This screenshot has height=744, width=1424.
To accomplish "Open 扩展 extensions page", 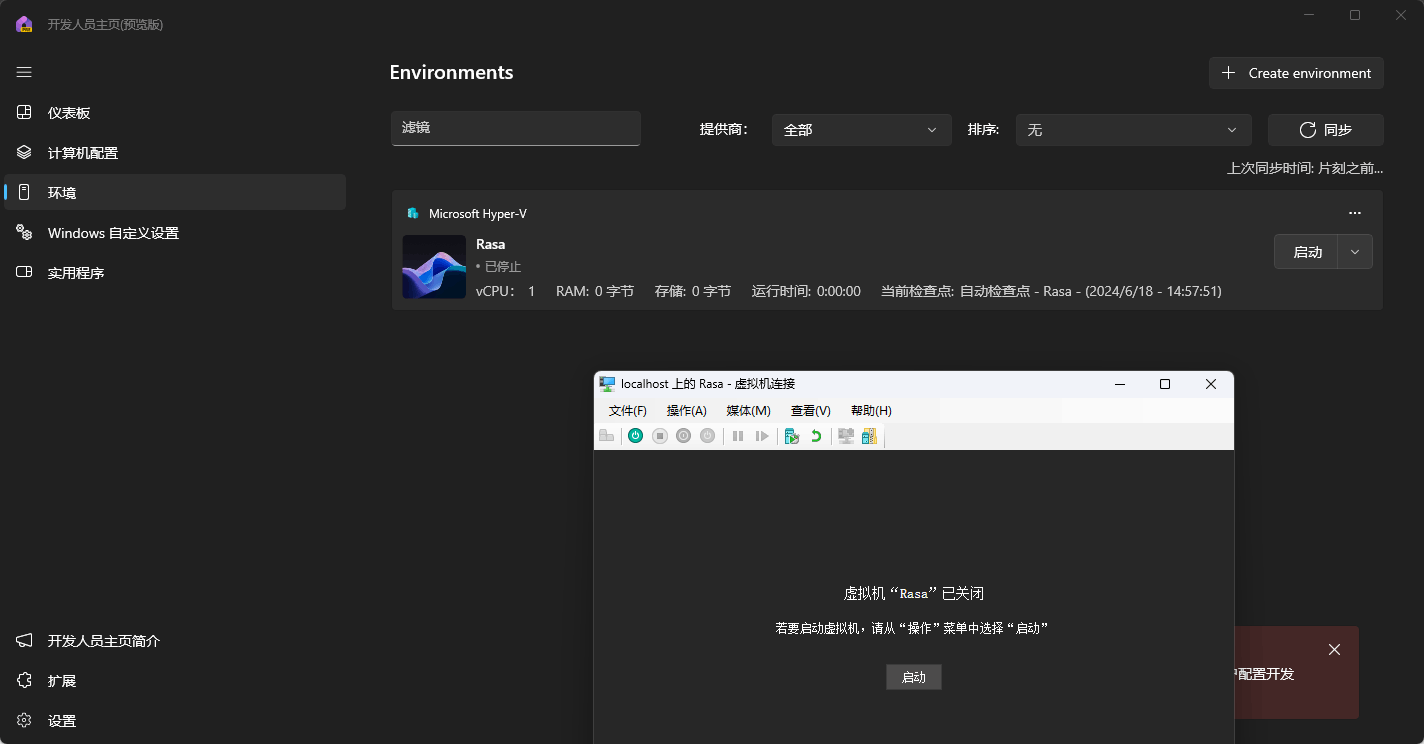I will pos(175,681).
